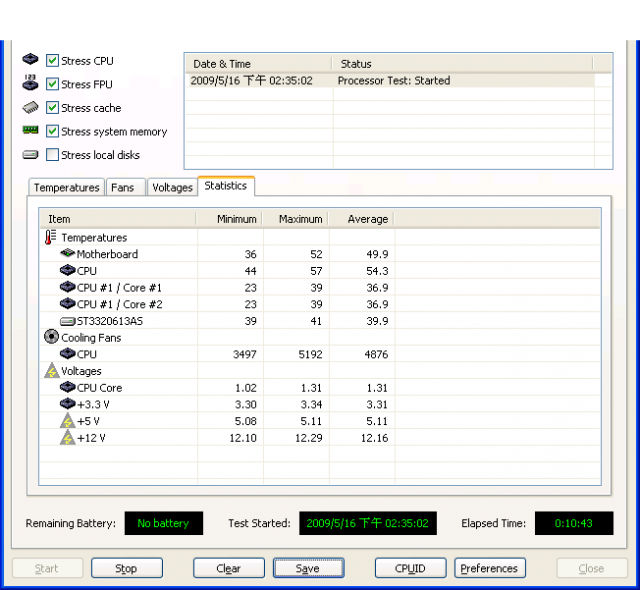Screen dimensions: 640x590
Task: Open the Voltages tab
Action: [x=172, y=187]
